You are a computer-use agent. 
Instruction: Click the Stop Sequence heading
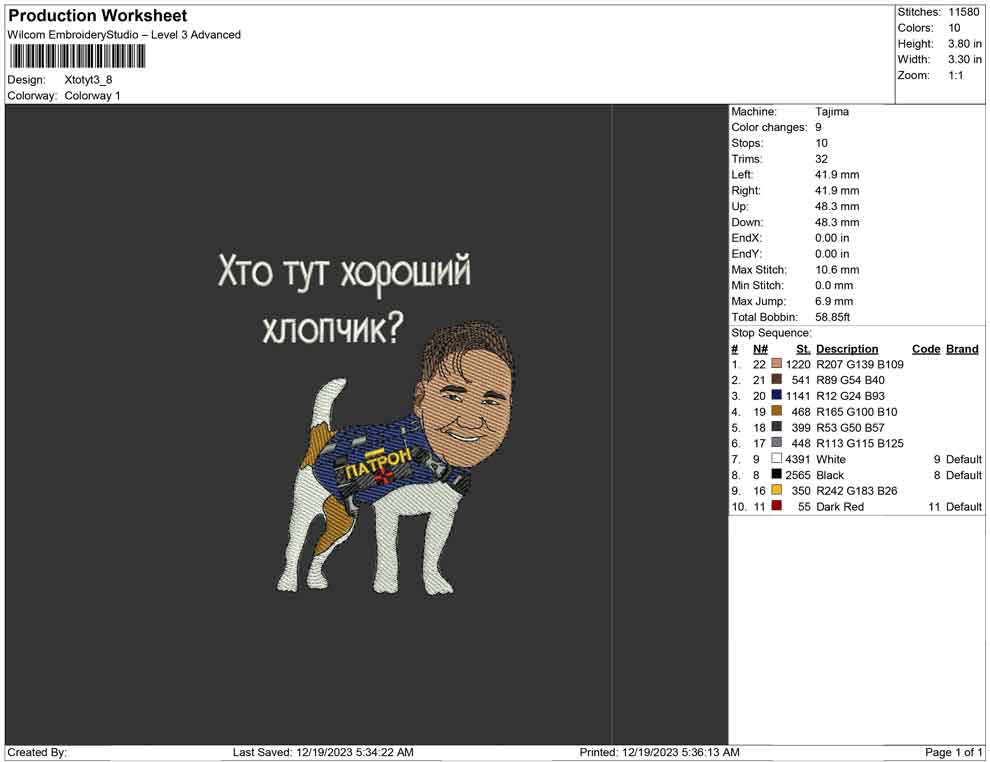pos(772,333)
